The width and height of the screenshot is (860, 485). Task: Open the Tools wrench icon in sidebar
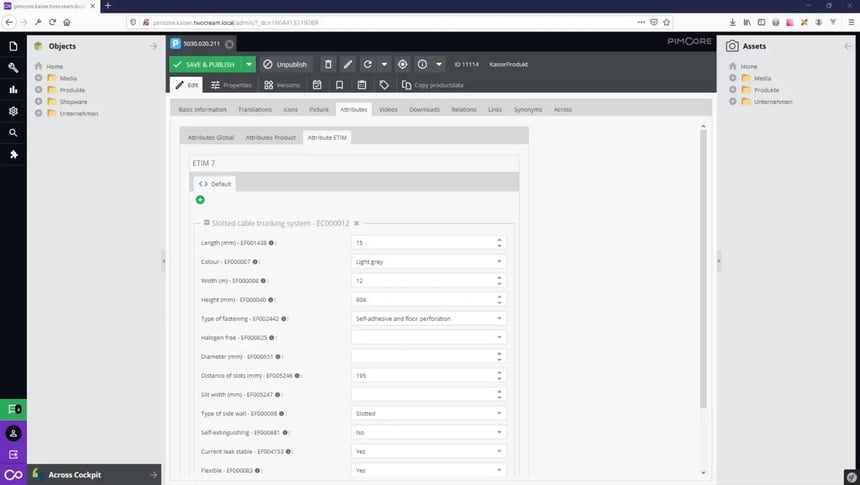13,68
